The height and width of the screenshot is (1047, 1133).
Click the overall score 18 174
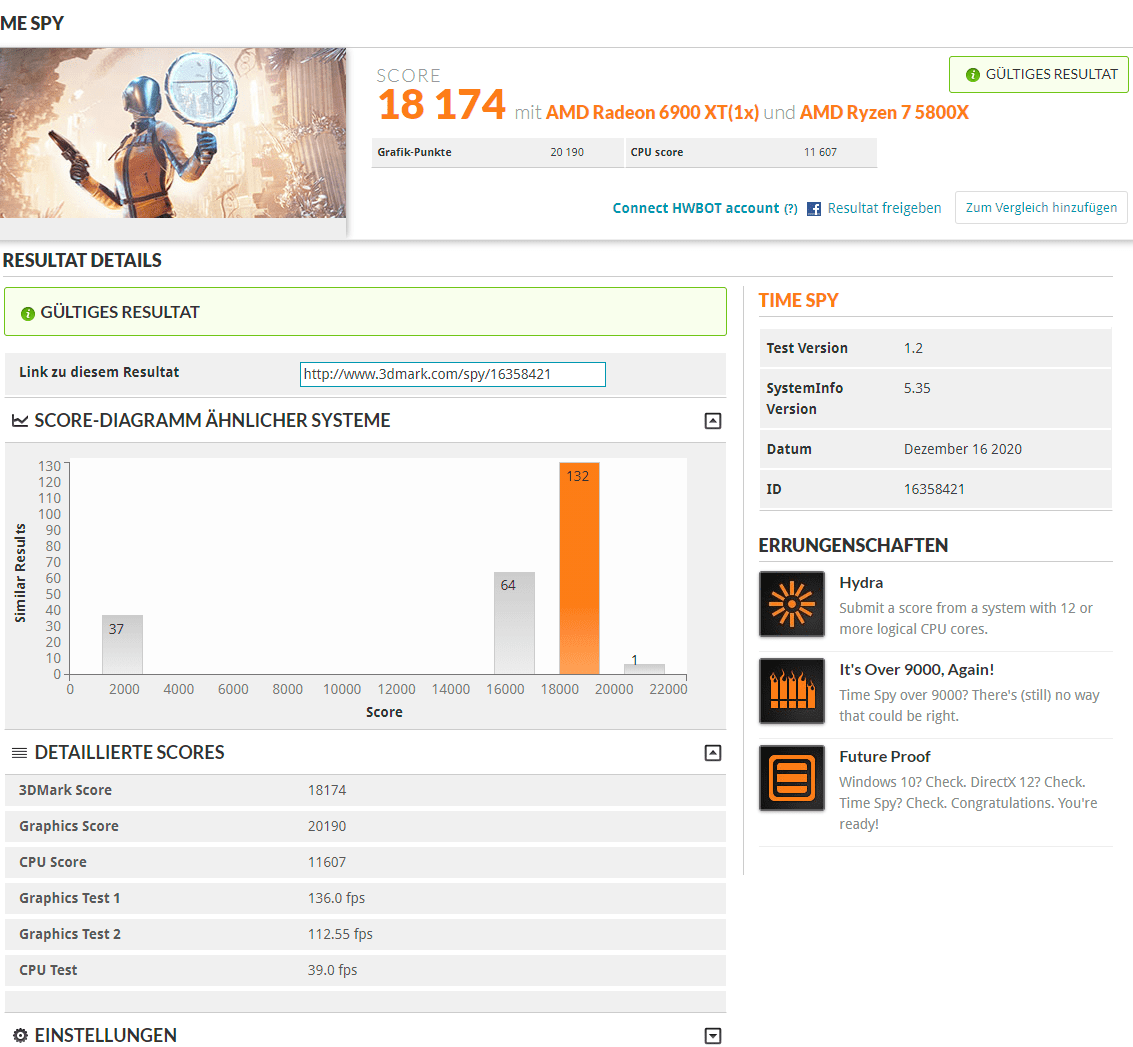coord(441,105)
